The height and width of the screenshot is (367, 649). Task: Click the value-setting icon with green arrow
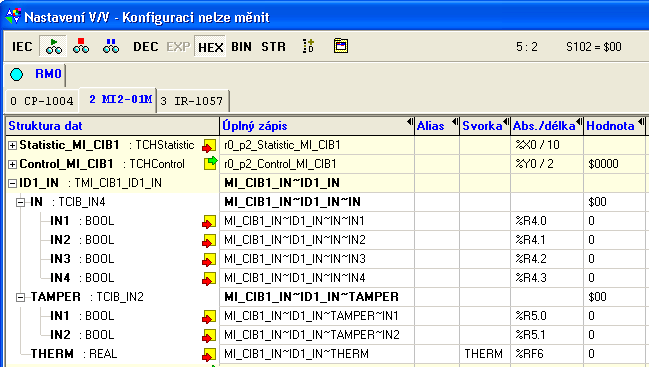click(x=308, y=46)
